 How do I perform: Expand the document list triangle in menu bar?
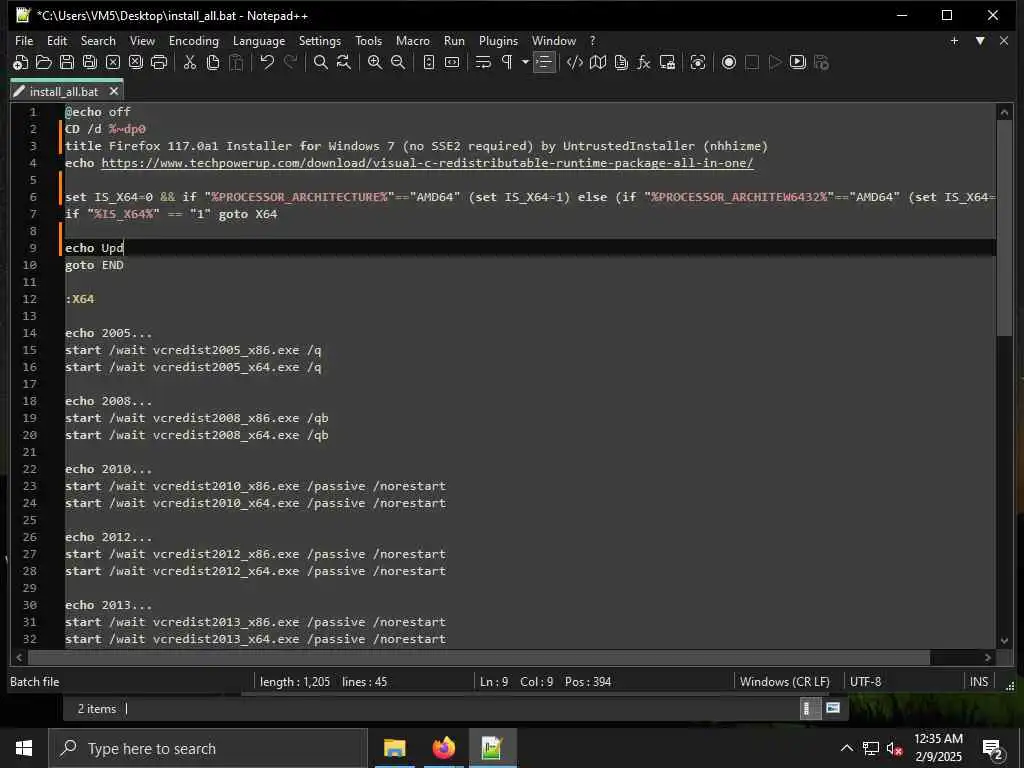pyautogui.click(x=980, y=41)
